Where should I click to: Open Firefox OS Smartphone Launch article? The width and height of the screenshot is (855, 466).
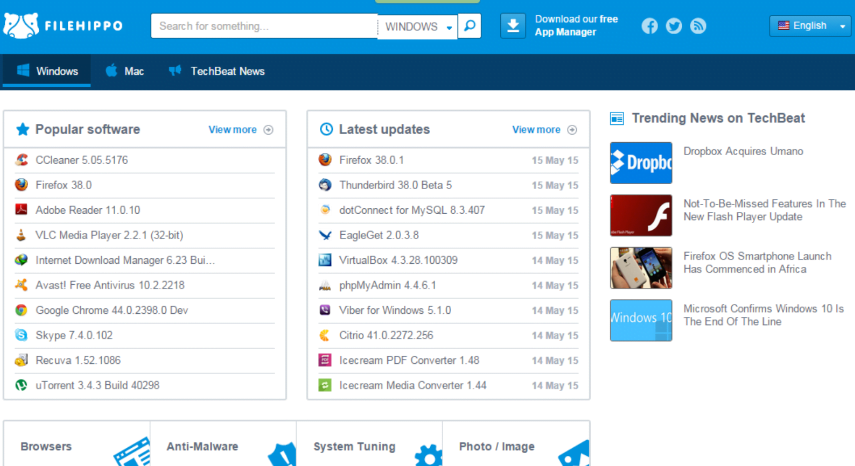757,263
